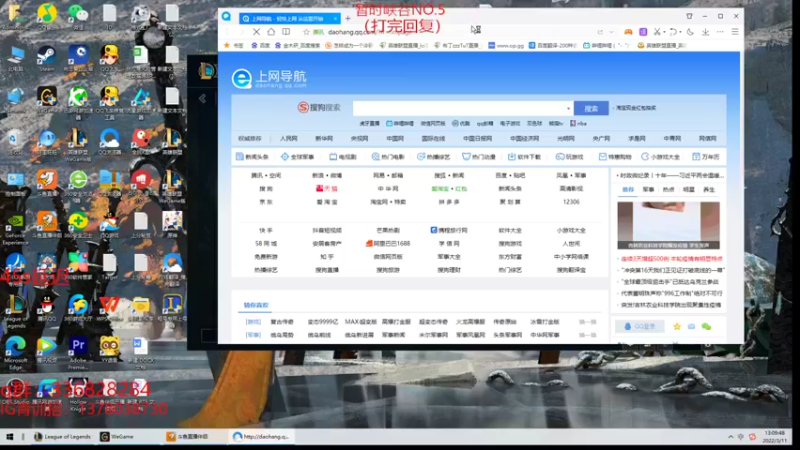Launch Adobe Premiere desktop icon
Screen dimensions: 800x450
78,352
